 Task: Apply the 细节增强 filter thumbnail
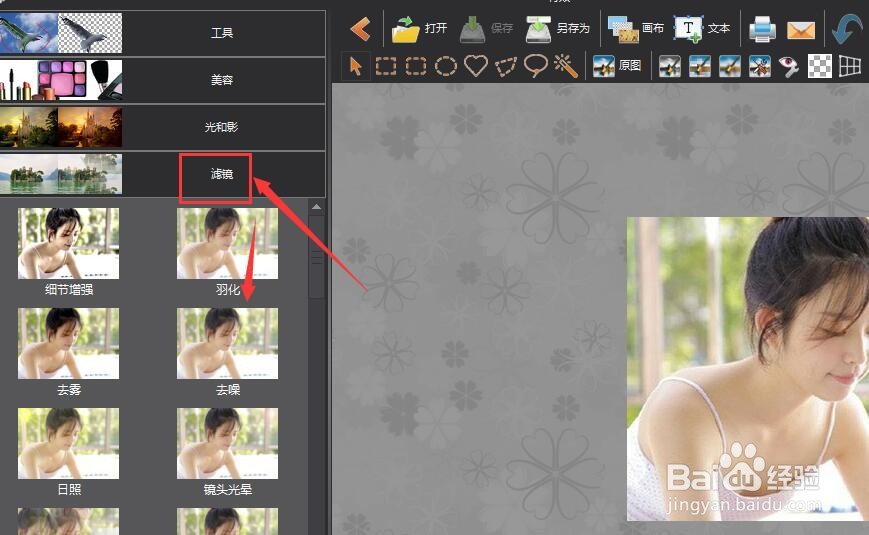68,243
